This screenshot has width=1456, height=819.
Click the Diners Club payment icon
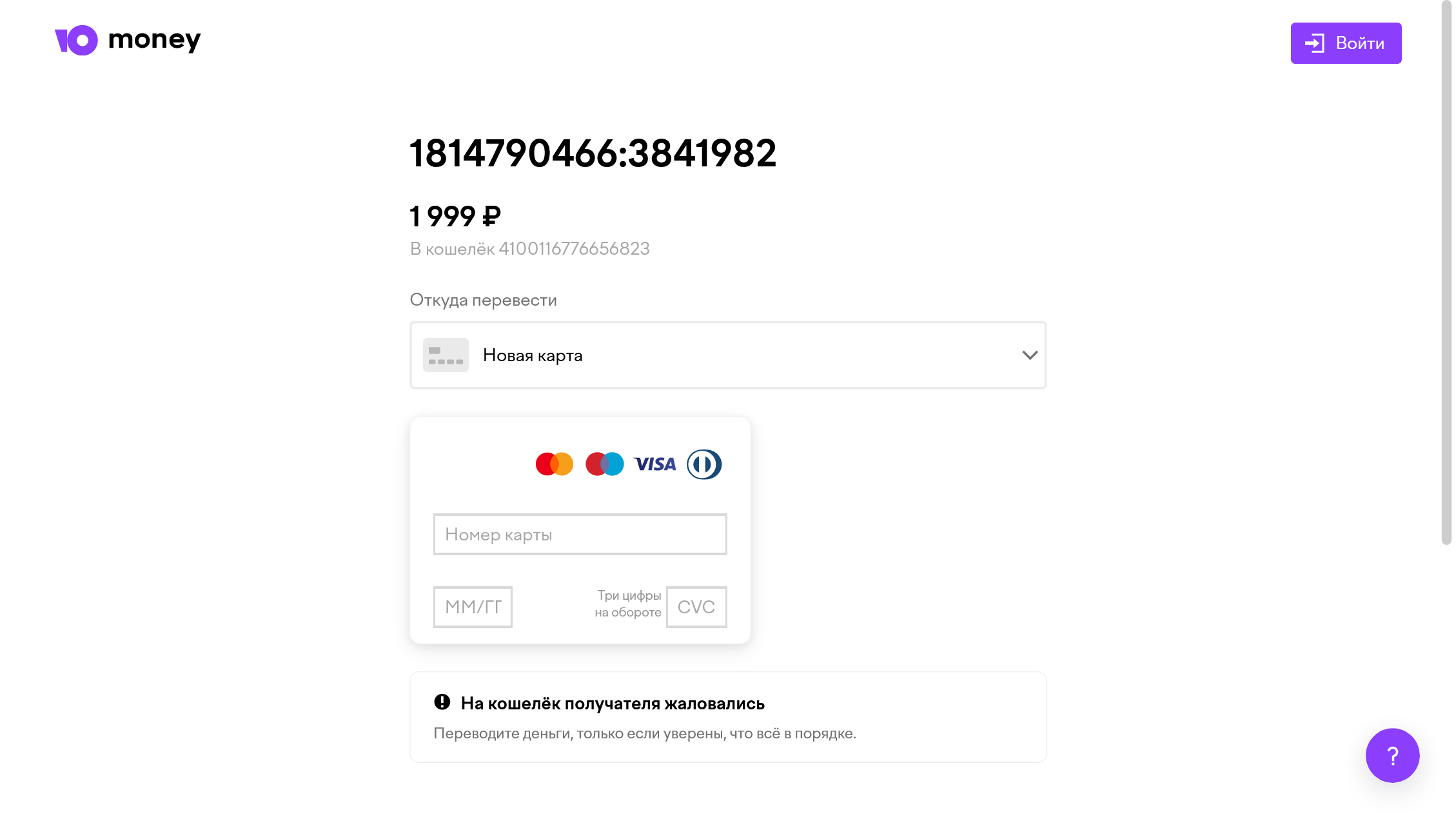point(704,464)
